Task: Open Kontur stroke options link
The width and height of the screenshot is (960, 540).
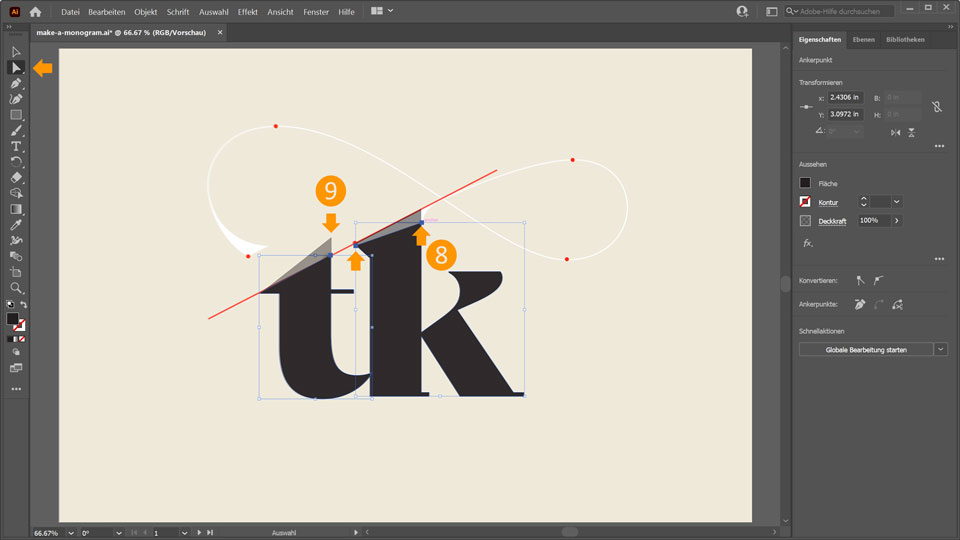Action: [x=828, y=202]
